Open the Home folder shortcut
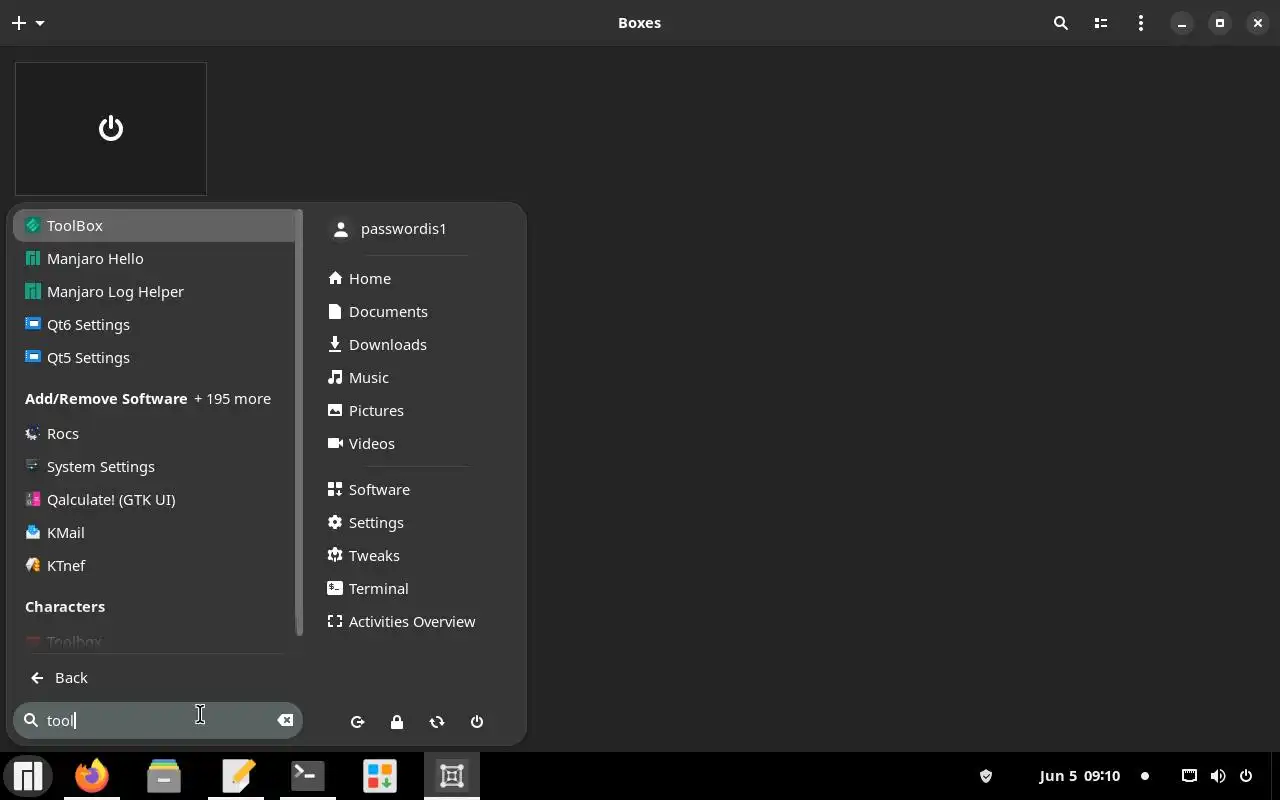Image resolution: width=1280 pixels, height=800 pixels. point(360,279)
